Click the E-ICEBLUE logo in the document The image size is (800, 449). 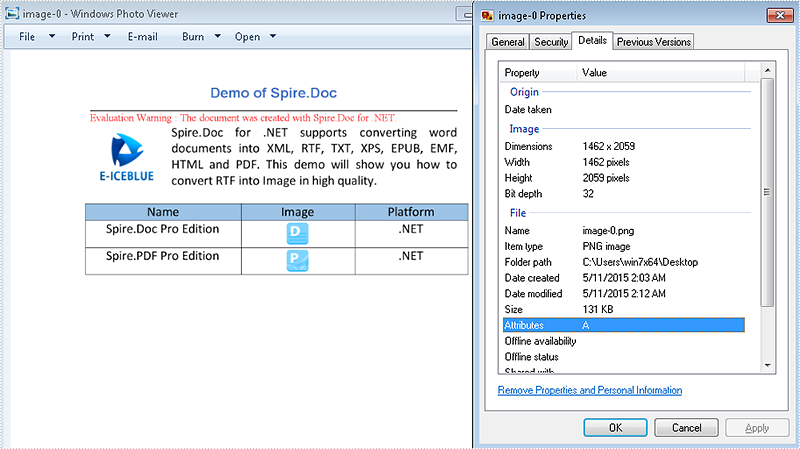tap(127, 158)
